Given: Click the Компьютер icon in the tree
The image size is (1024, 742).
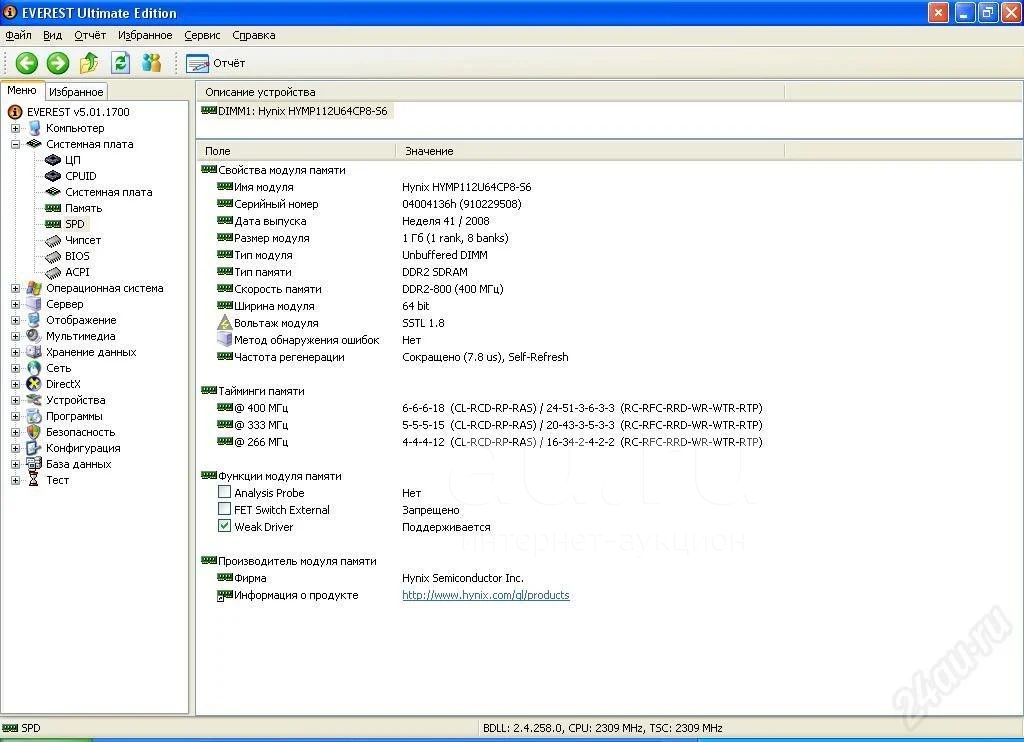Looking at the screenshot, I should click(x=35, y=128).
